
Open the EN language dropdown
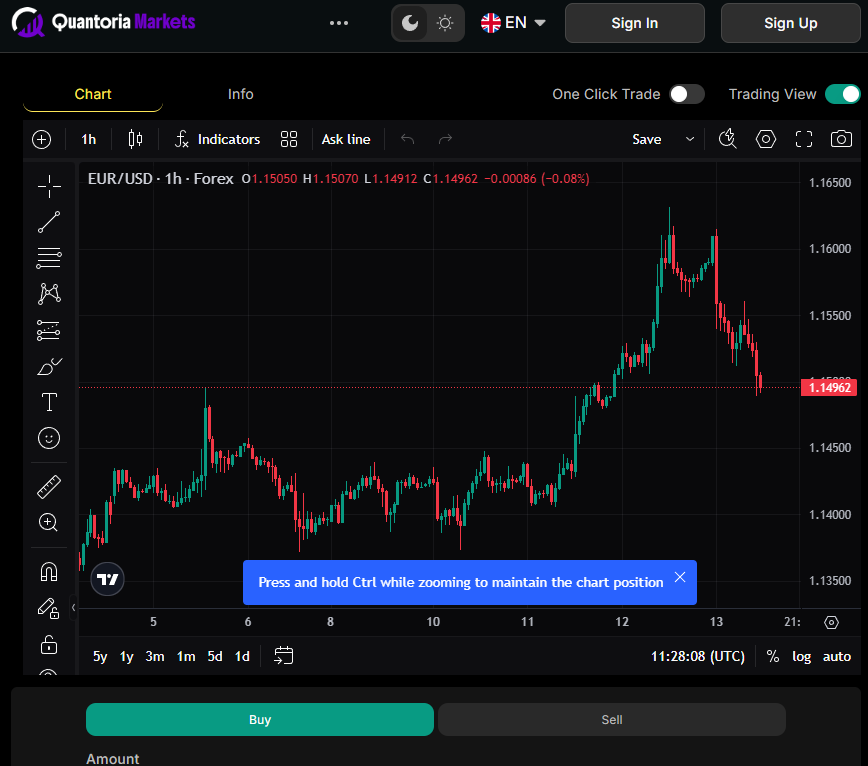[514, 23]
